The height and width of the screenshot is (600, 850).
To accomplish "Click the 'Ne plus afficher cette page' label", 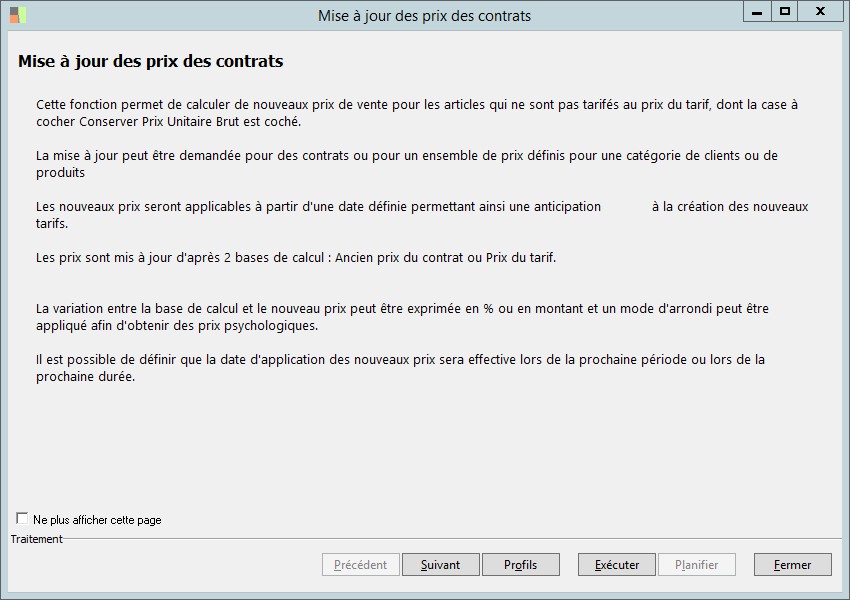I will [97, 520].
